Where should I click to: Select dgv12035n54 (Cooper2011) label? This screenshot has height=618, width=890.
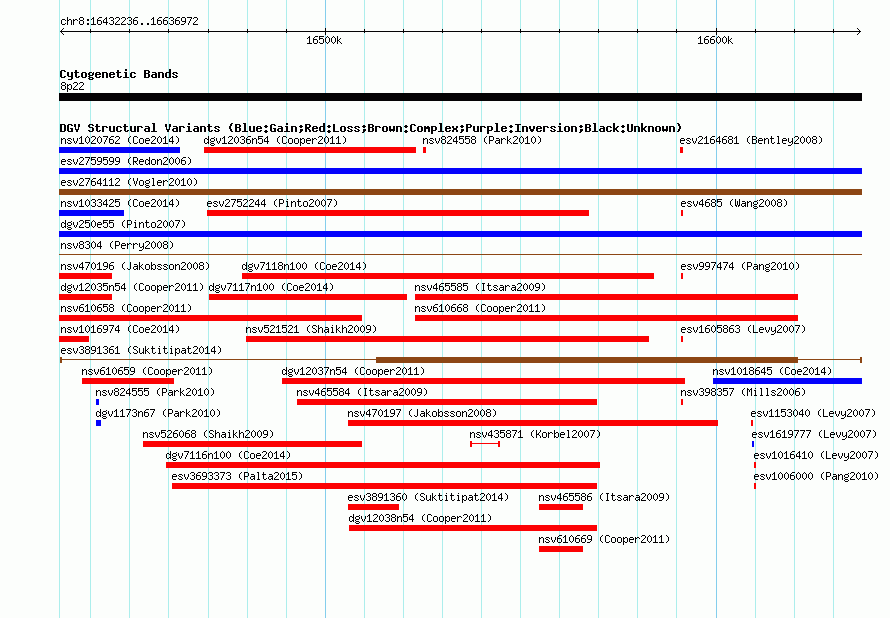coord(132,287)
